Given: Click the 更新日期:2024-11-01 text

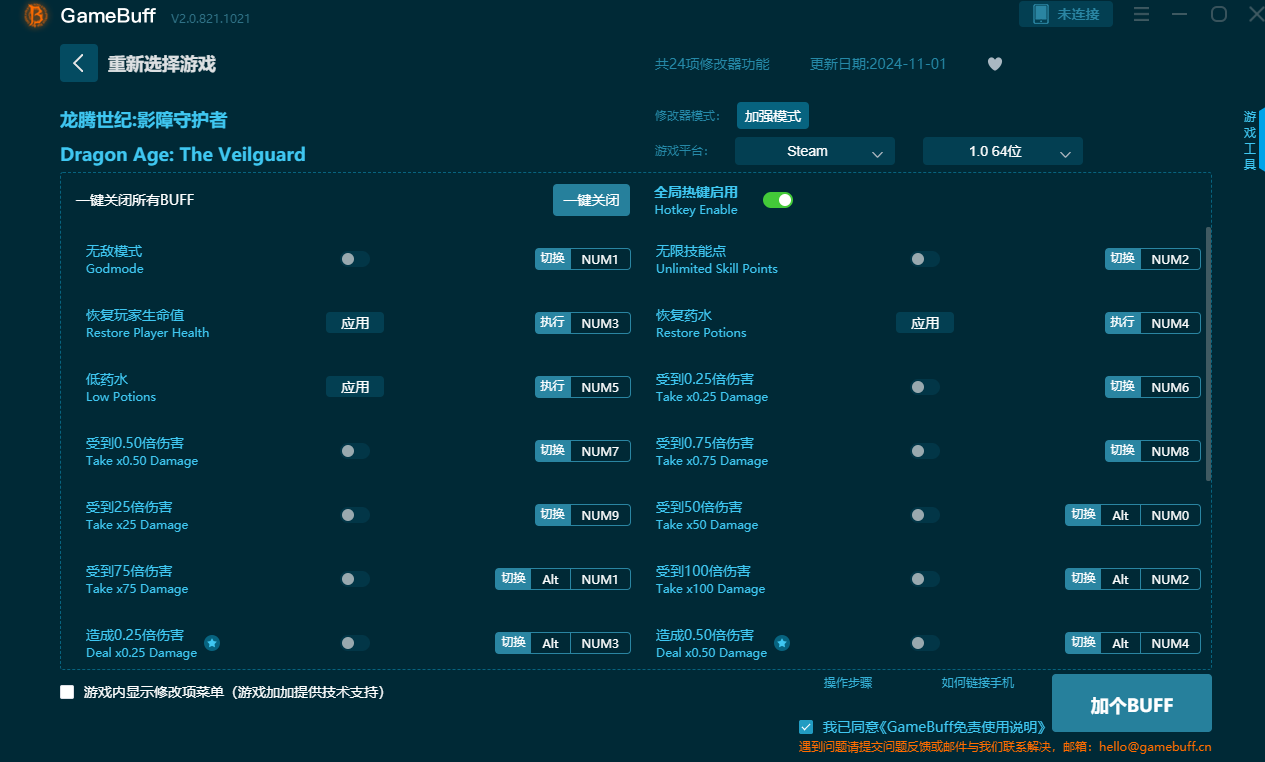Looking at the screenshot, I should coord(878,64).
